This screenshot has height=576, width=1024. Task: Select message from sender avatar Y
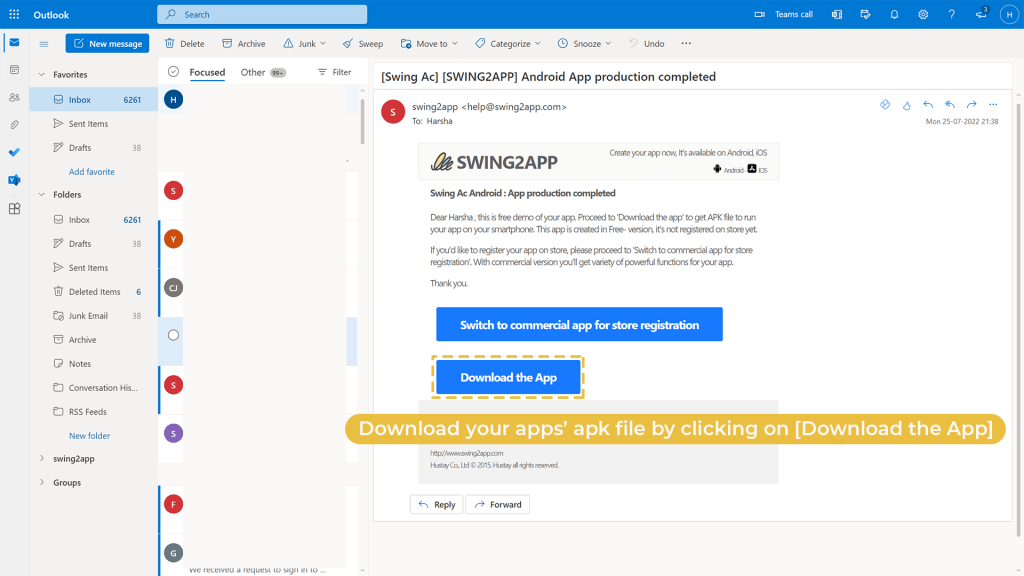point(173,239)
